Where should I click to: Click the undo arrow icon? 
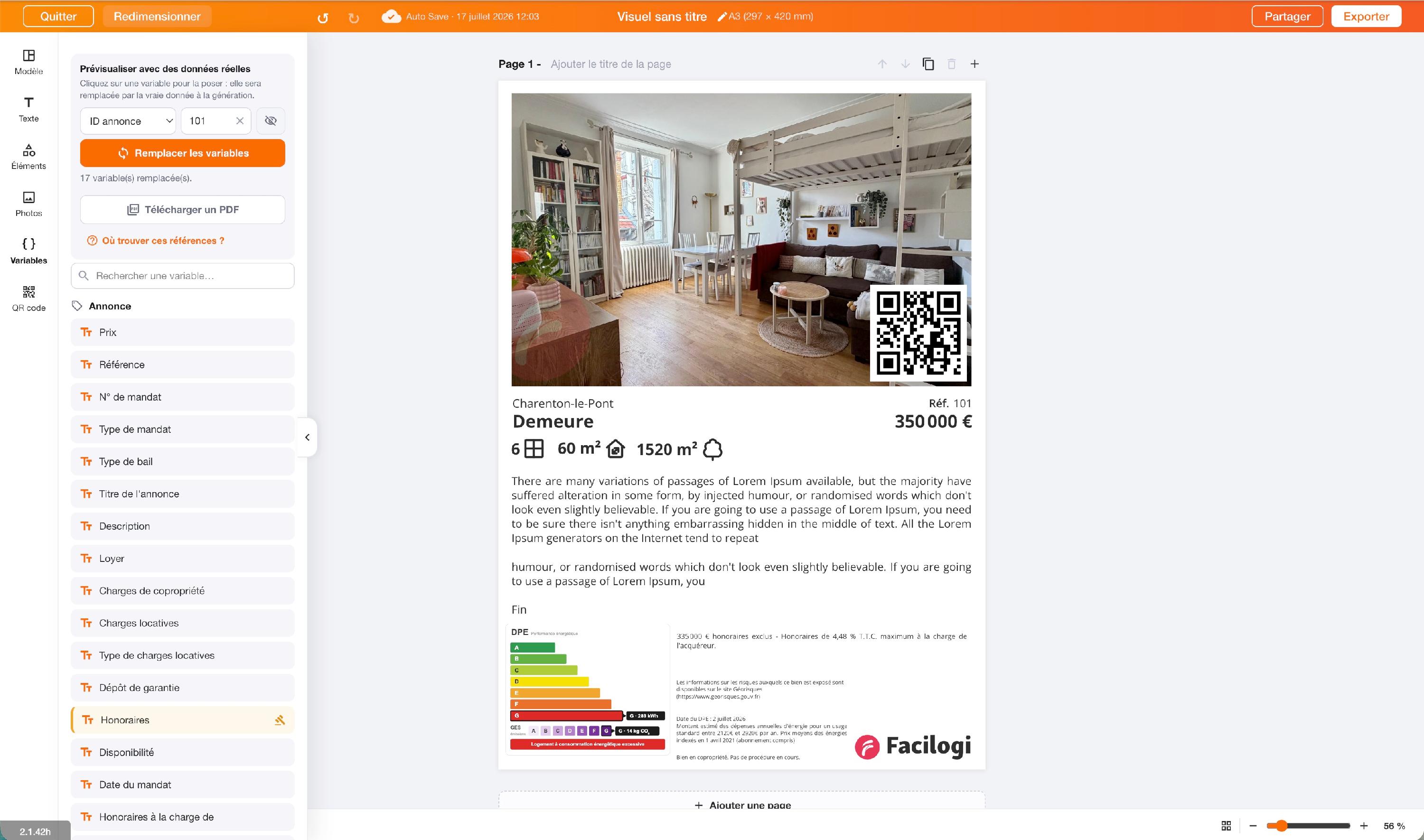[323, 18]
